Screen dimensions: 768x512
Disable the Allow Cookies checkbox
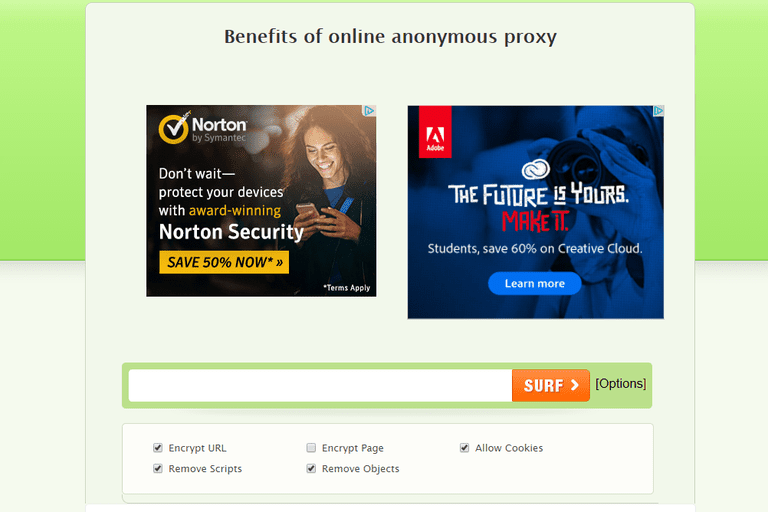(x=464, y=448)
